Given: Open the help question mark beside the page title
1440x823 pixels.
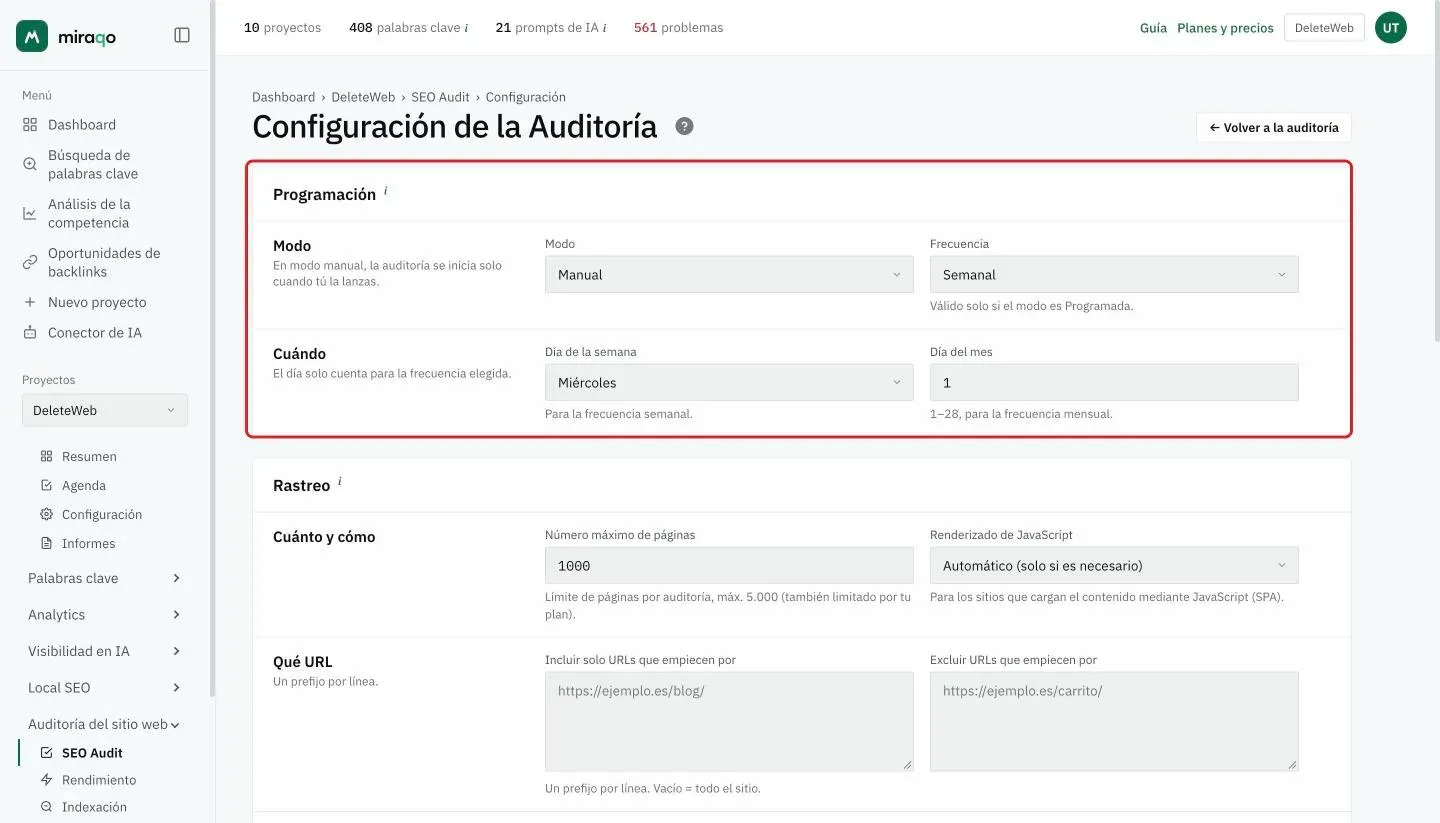Looking at the screenshot, I should (x=684, y=126).
